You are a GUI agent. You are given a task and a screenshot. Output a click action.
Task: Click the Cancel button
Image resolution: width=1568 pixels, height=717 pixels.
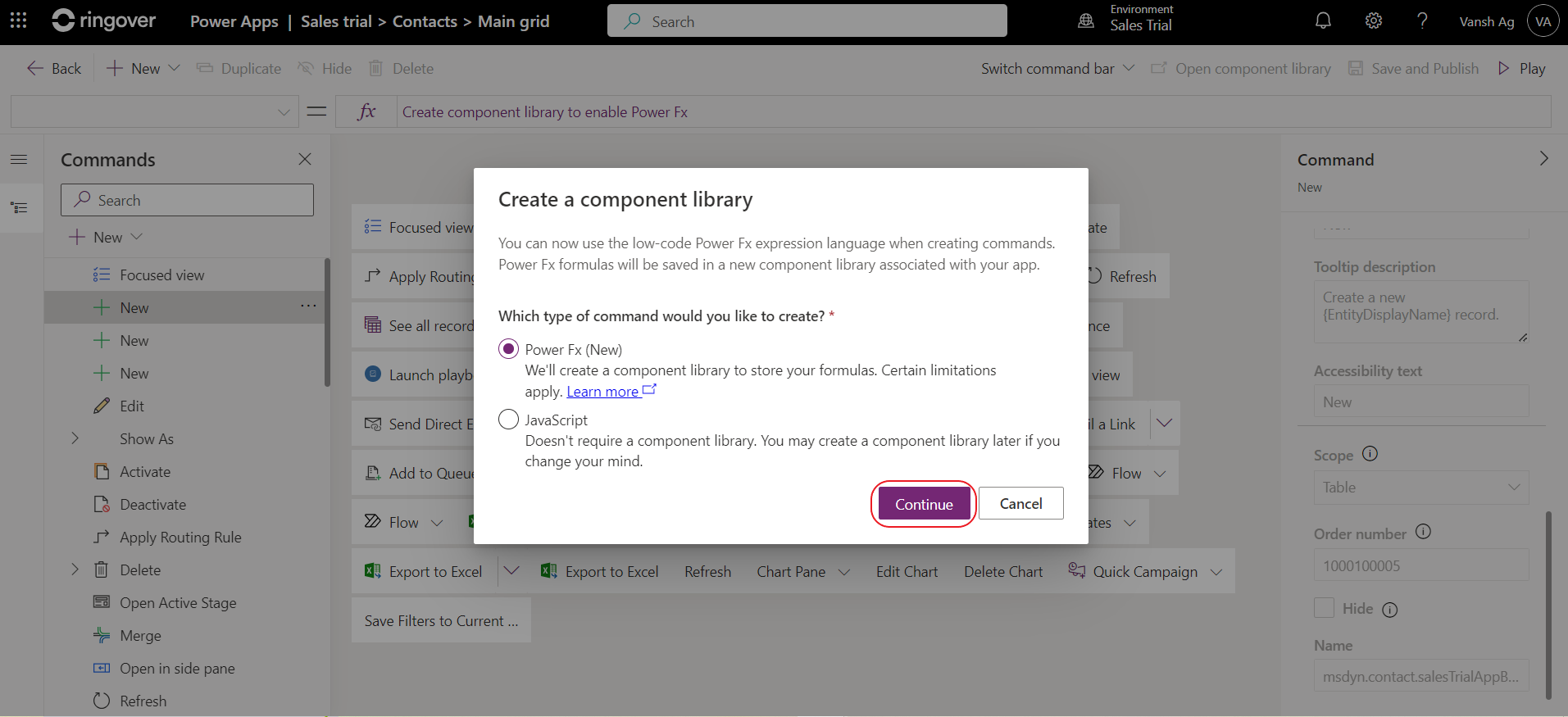coord(1020,503)
